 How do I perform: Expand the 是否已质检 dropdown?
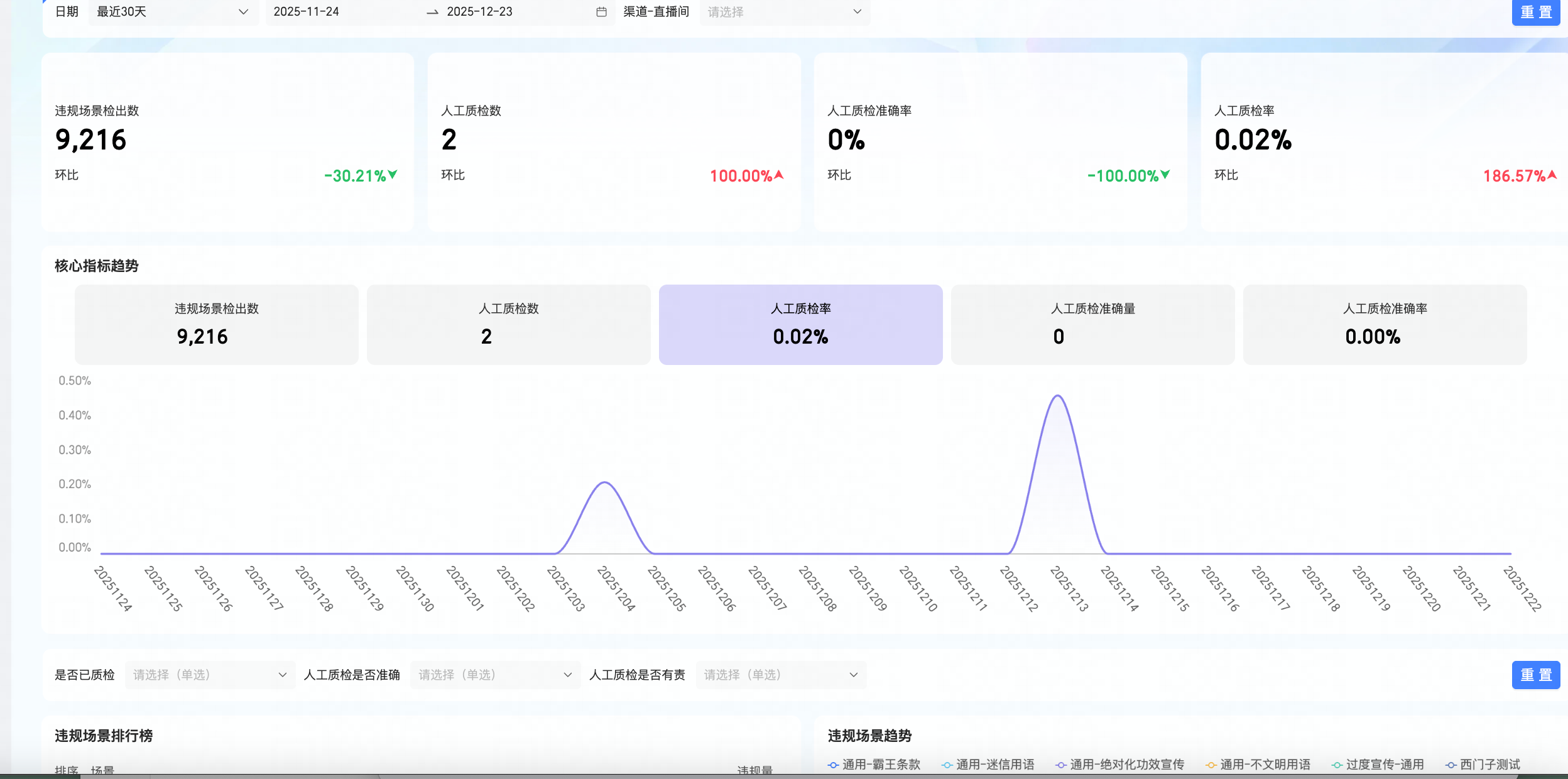(x=209, y=675)
